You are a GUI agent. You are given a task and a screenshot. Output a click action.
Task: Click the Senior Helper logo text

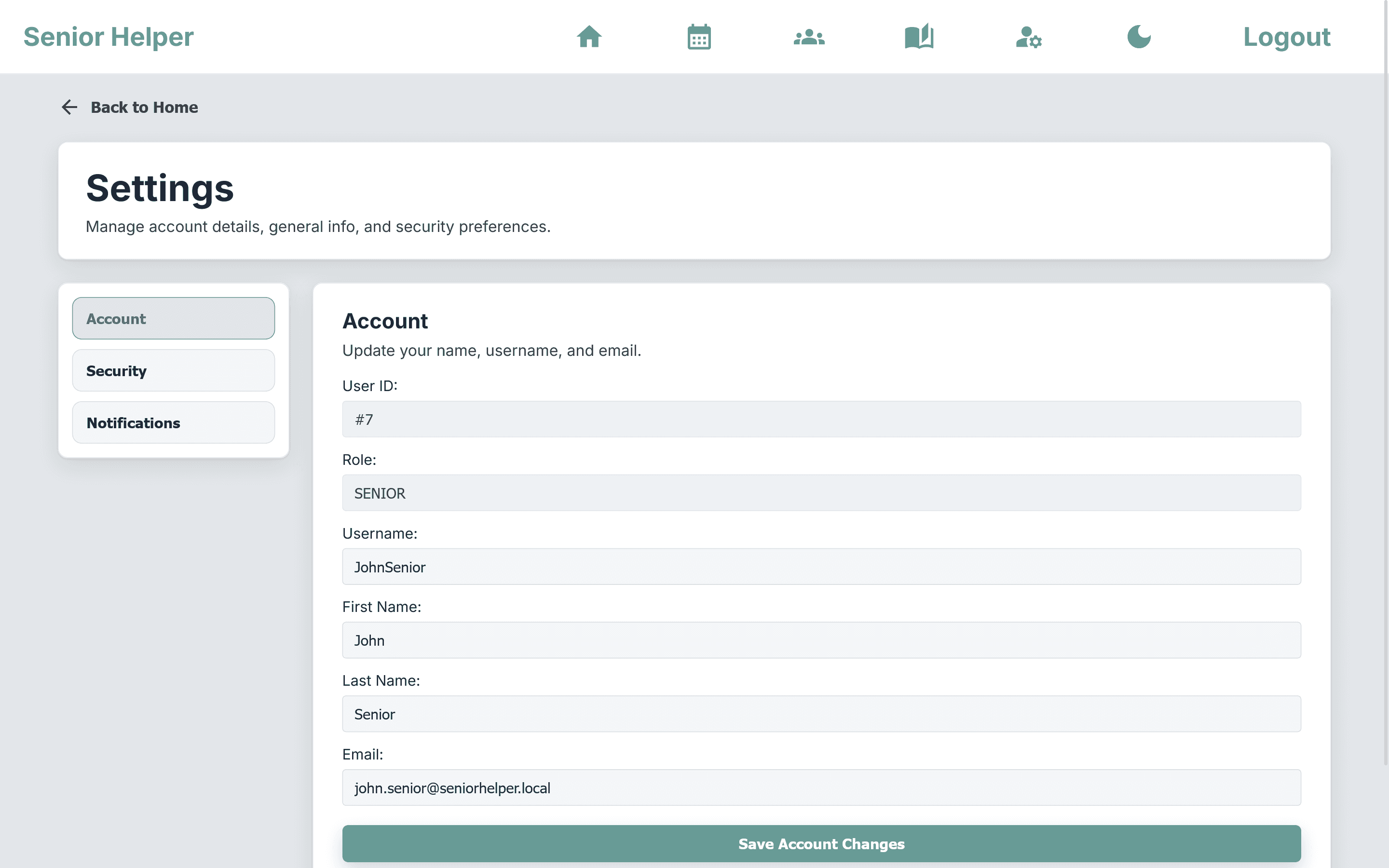109,37
